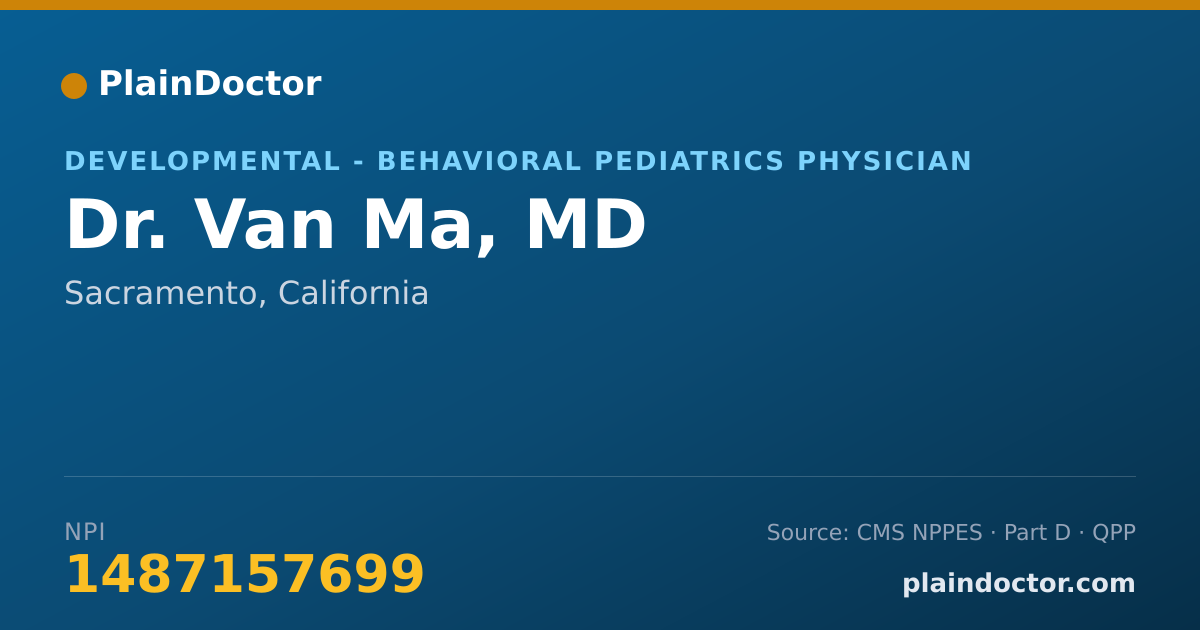Click the MD credential in the name

(586, 227)
